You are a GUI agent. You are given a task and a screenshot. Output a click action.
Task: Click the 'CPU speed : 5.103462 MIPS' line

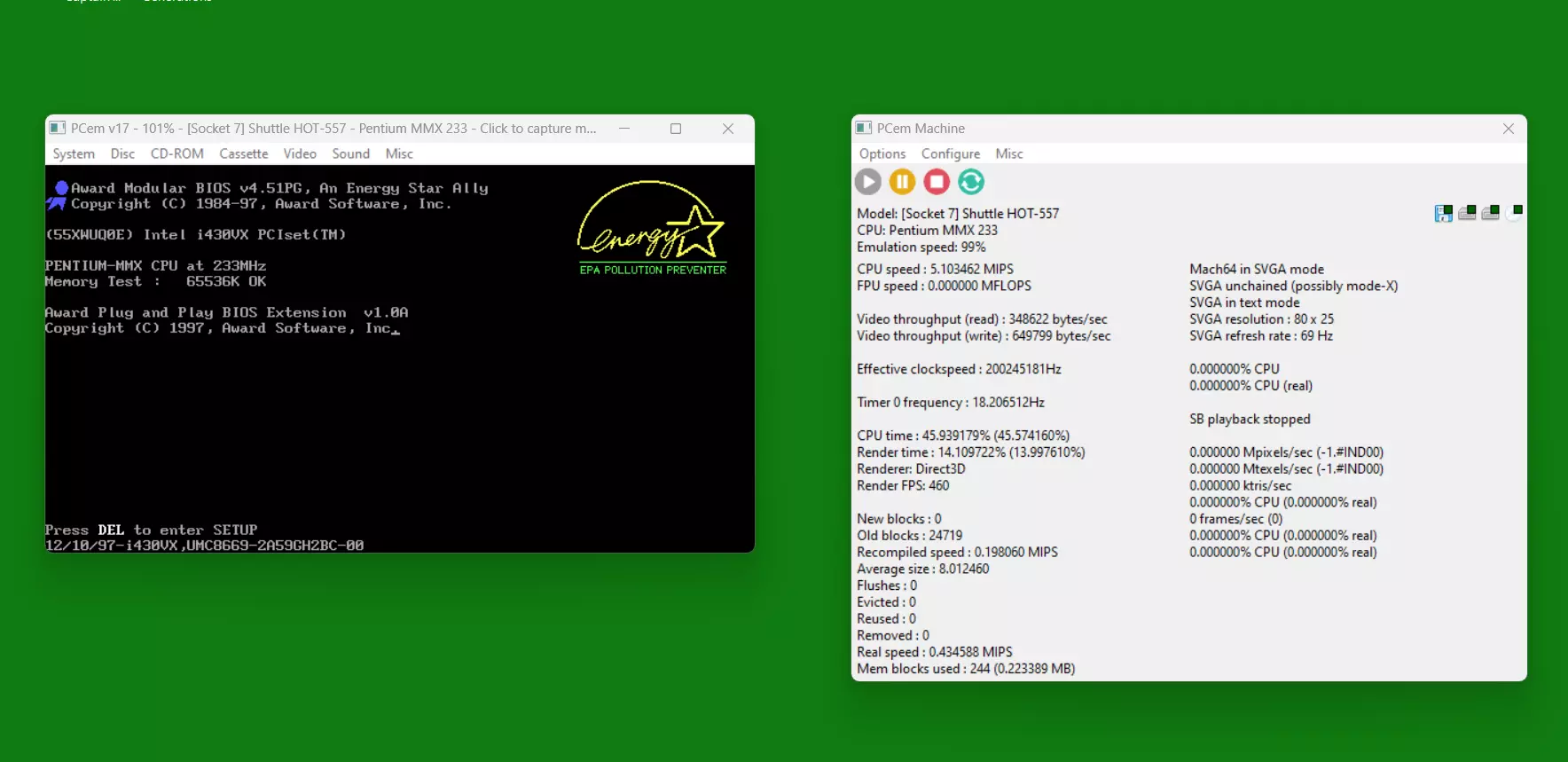tap(935, 269)
